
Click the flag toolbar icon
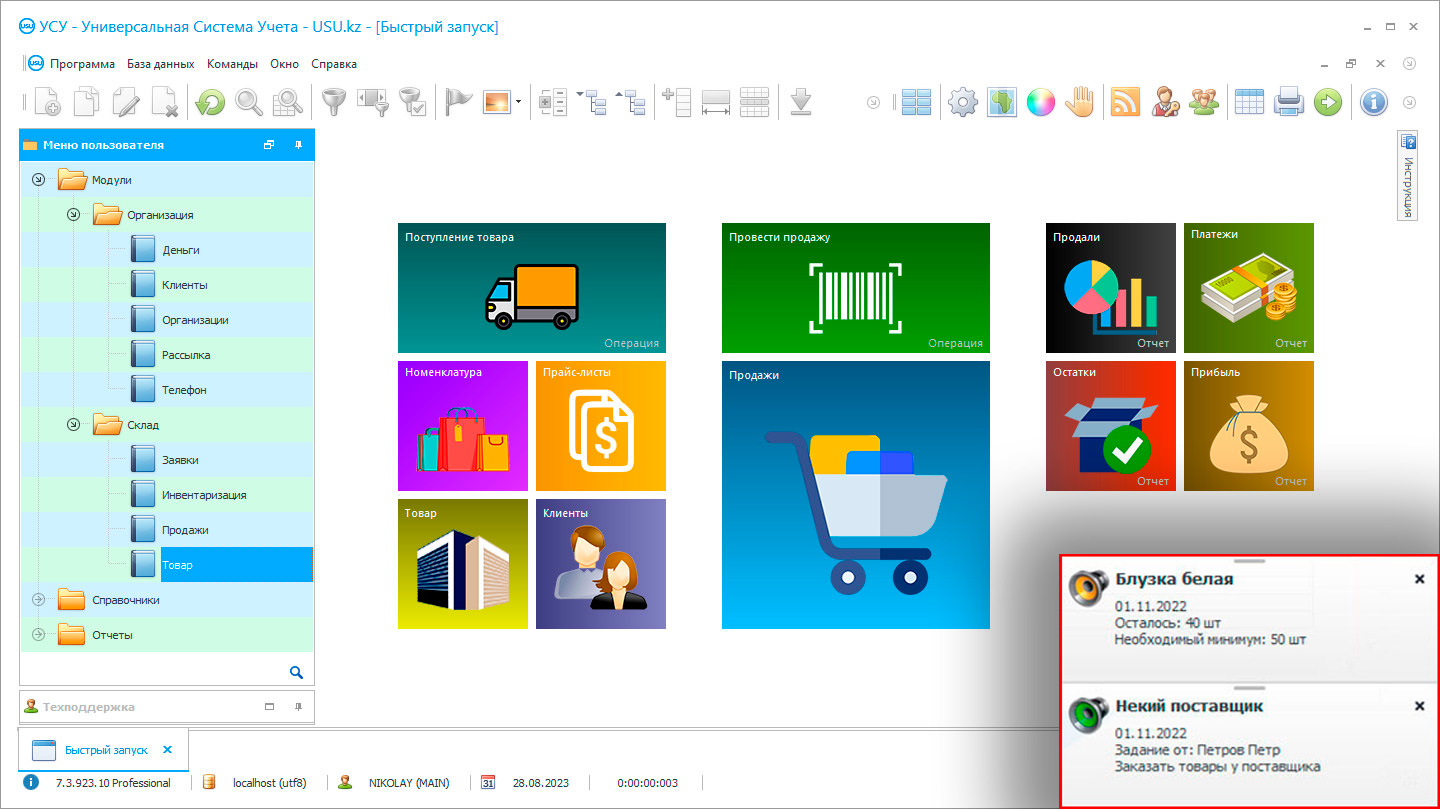coord(459,102)
